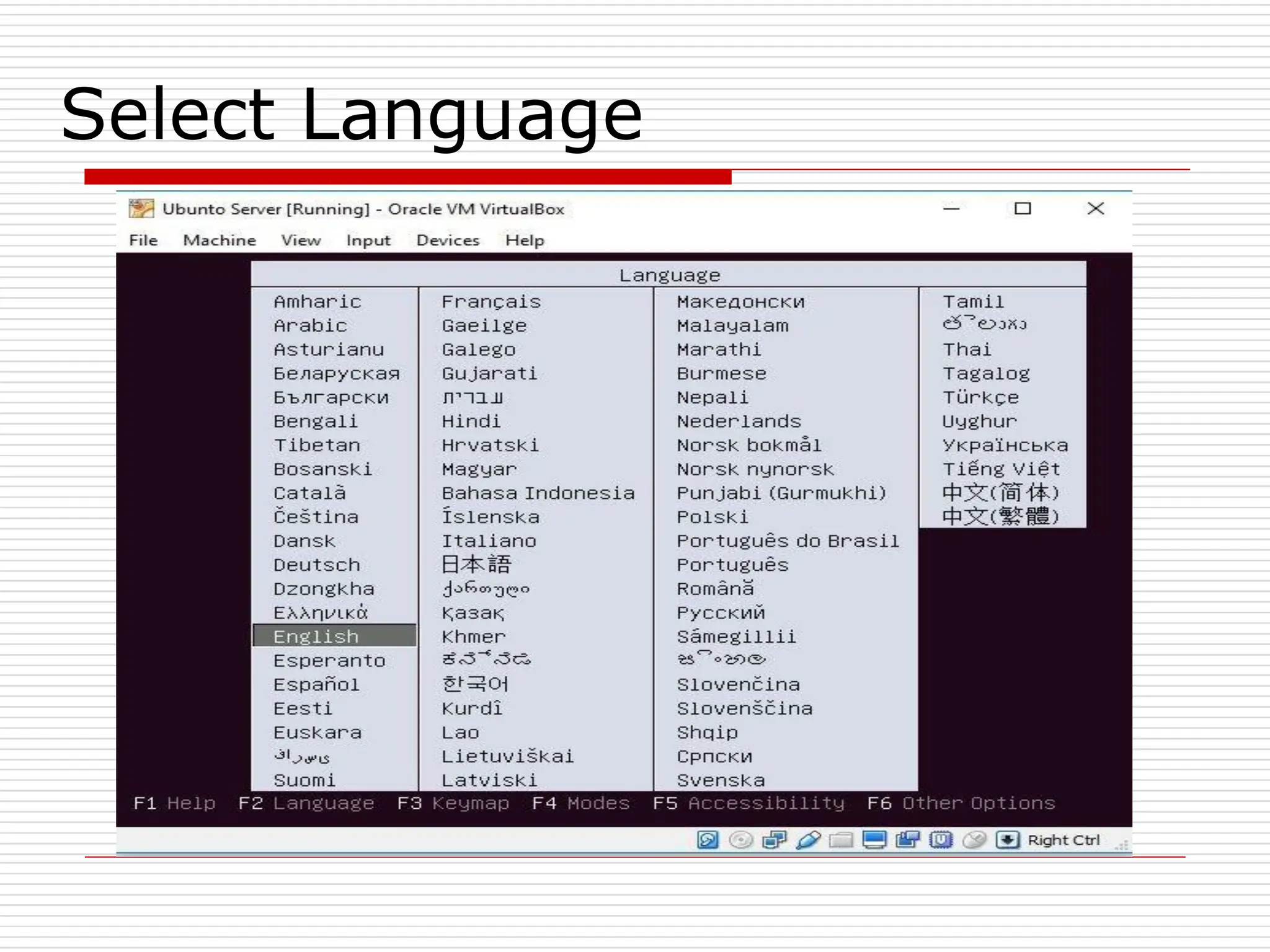Select 日本語 language
The image size is (1270, 952).
point(476,564)
